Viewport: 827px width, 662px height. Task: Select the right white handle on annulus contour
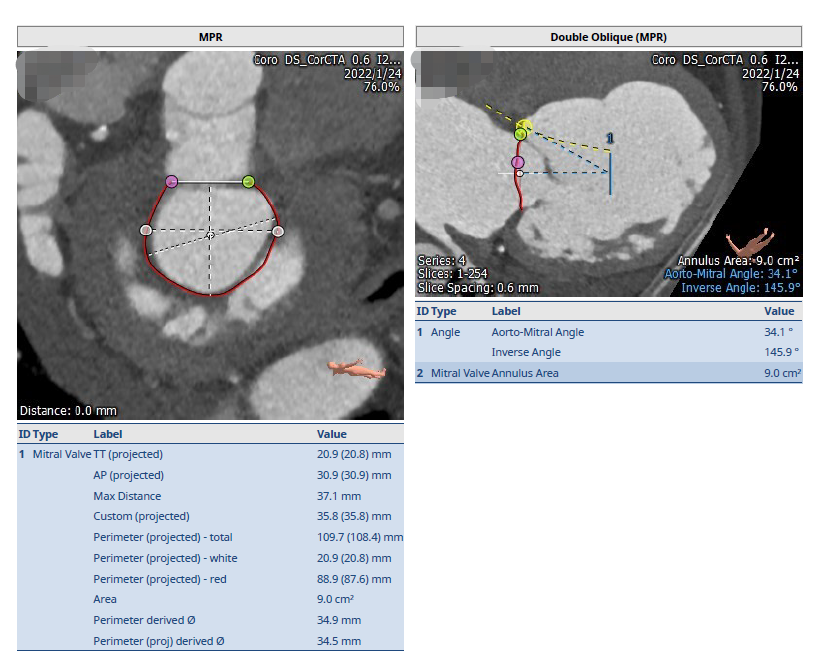pos(278,231)
